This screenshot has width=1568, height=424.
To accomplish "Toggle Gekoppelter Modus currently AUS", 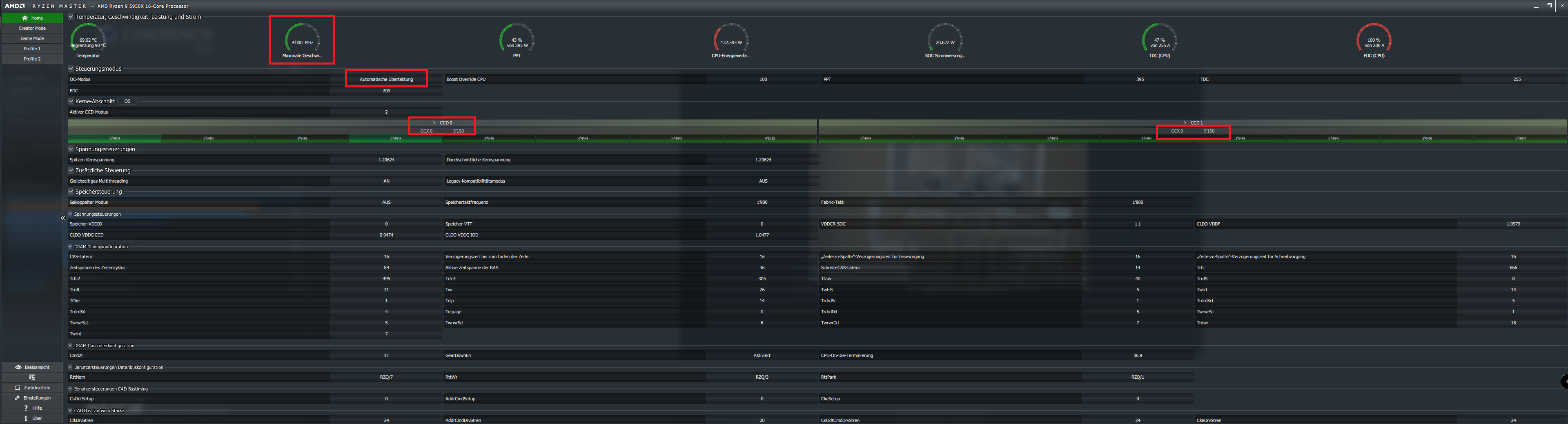I will [x=387, y=202].
